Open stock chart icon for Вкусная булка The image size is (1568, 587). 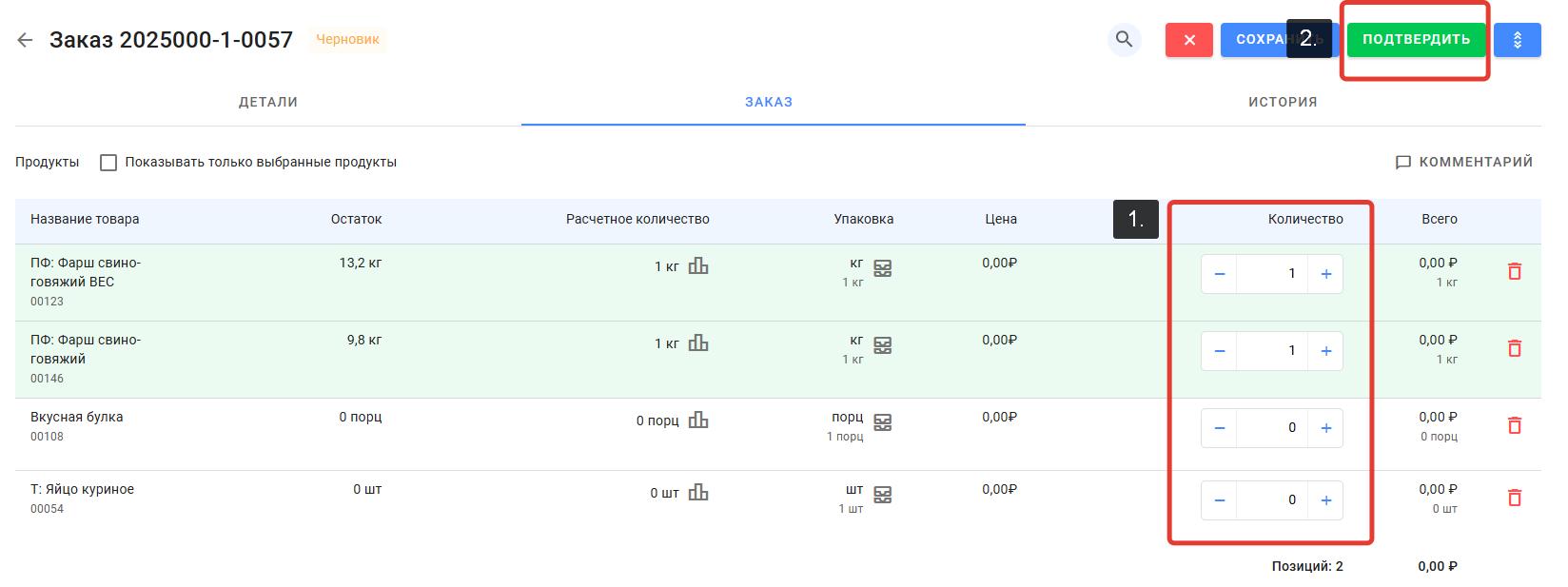(x=698, y=420)
